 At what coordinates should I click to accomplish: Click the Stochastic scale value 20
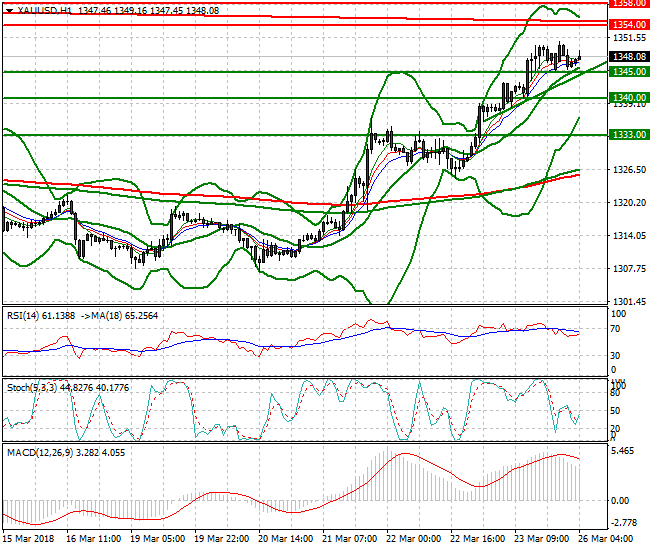[x=615, y=429]
